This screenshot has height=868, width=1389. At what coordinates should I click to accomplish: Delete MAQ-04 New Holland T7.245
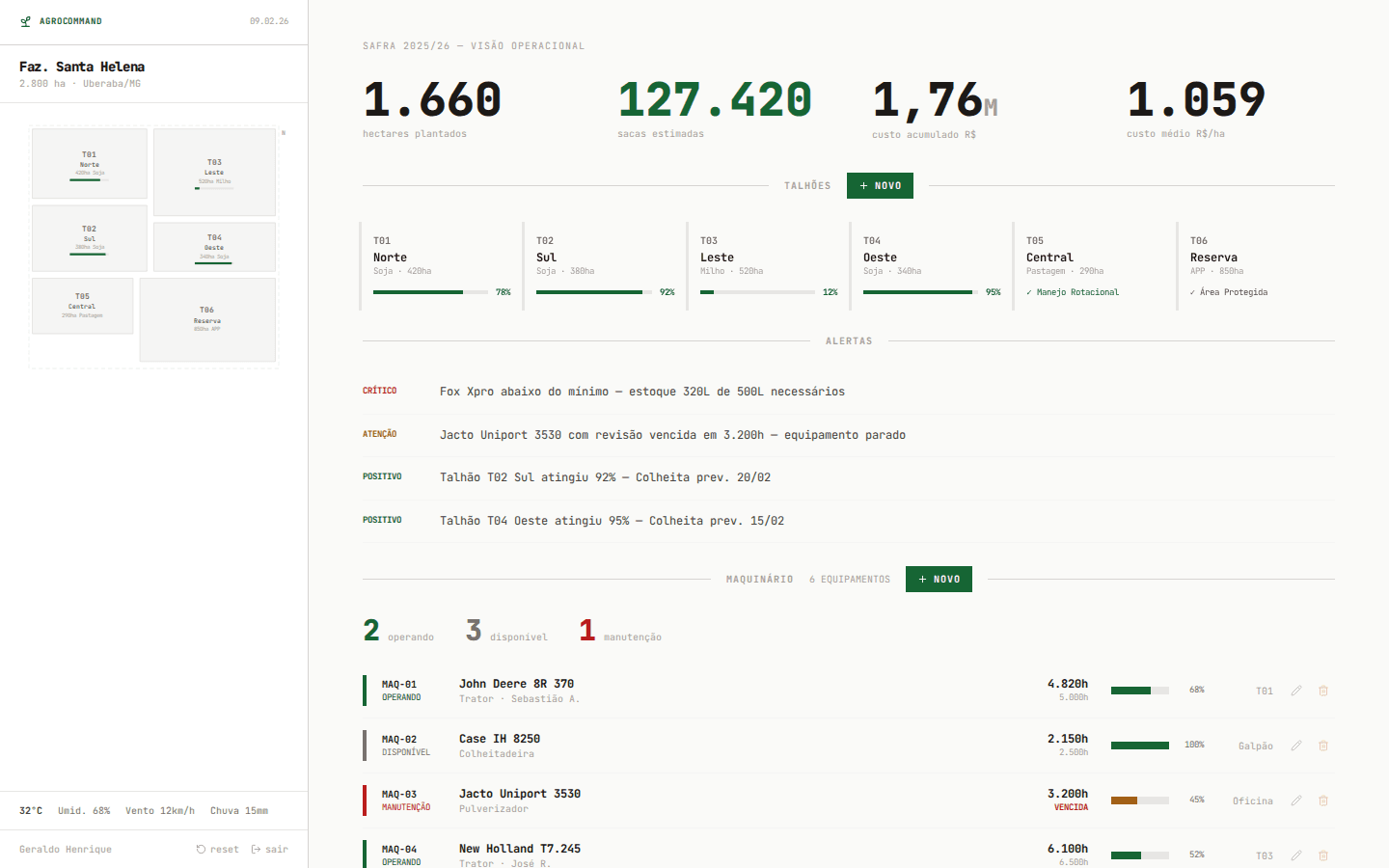(1322, 854)
